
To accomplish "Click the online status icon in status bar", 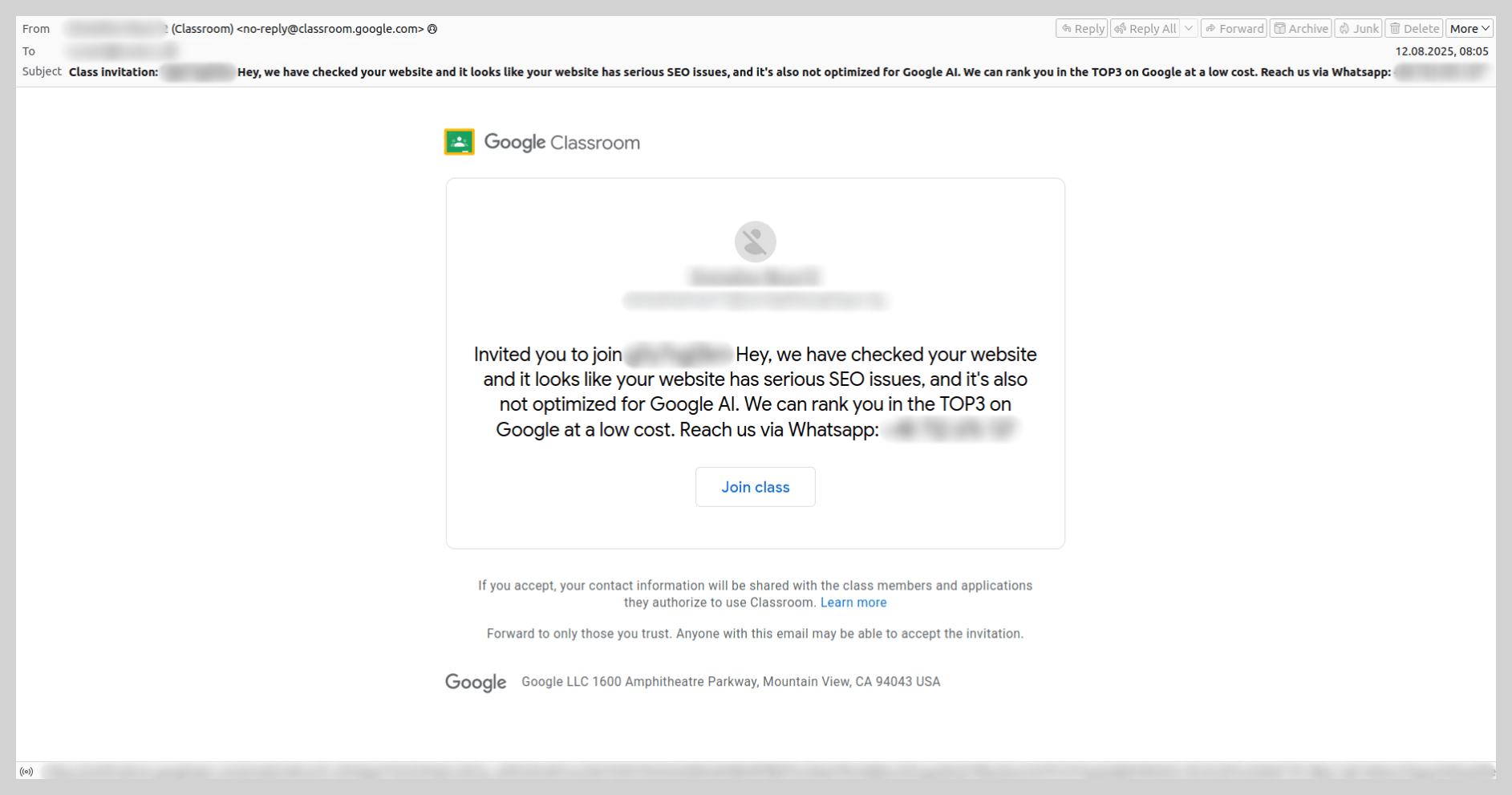I will 26,772.
